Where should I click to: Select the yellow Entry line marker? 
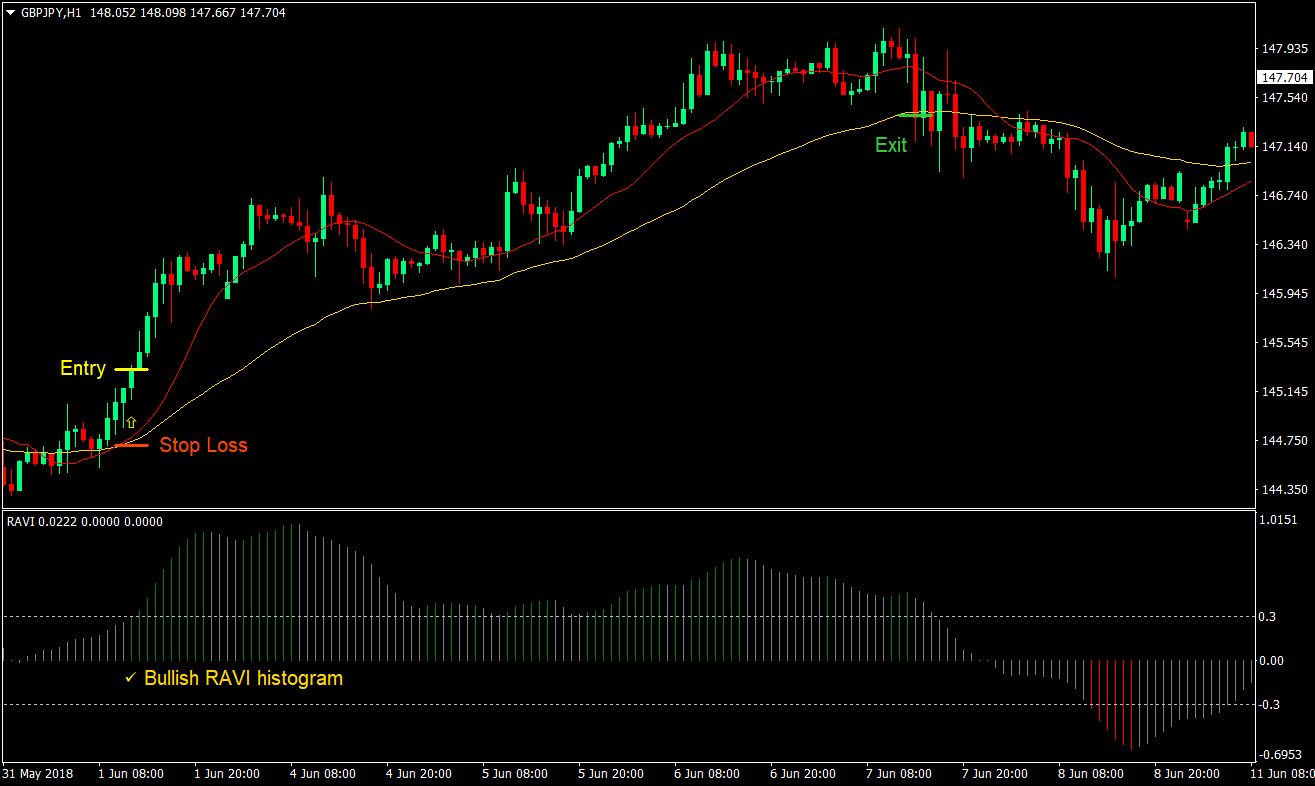point(131,370)
